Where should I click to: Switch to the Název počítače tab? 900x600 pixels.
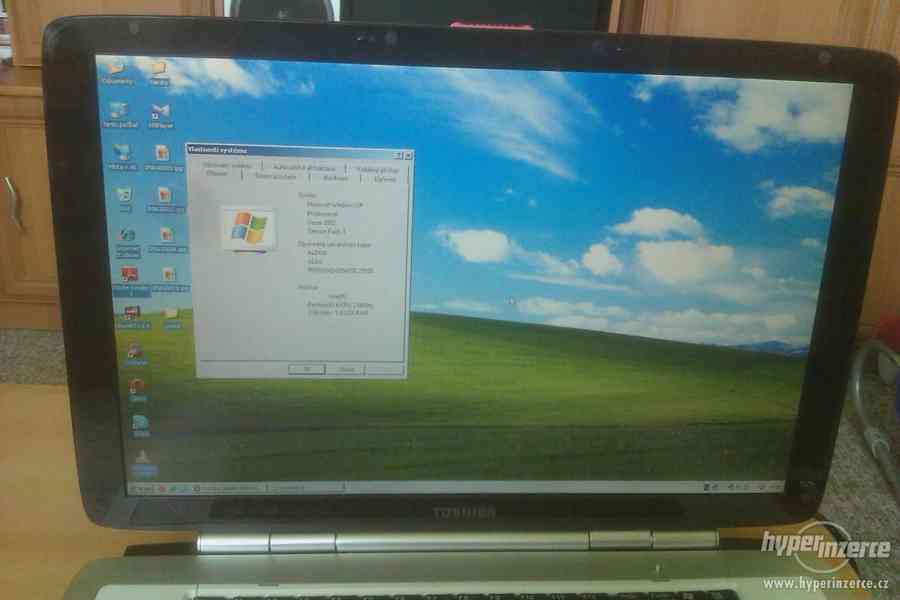[276, 176]
